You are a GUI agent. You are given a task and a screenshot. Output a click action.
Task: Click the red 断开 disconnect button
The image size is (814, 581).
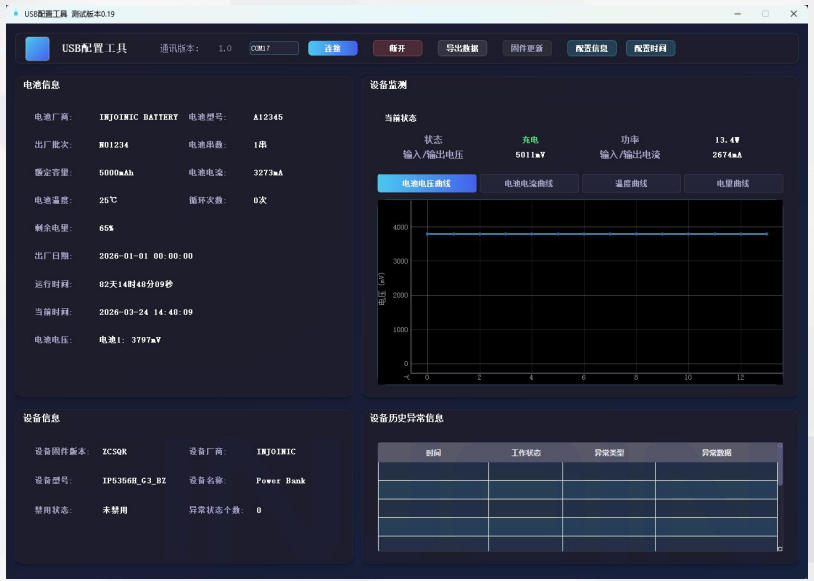397,48
